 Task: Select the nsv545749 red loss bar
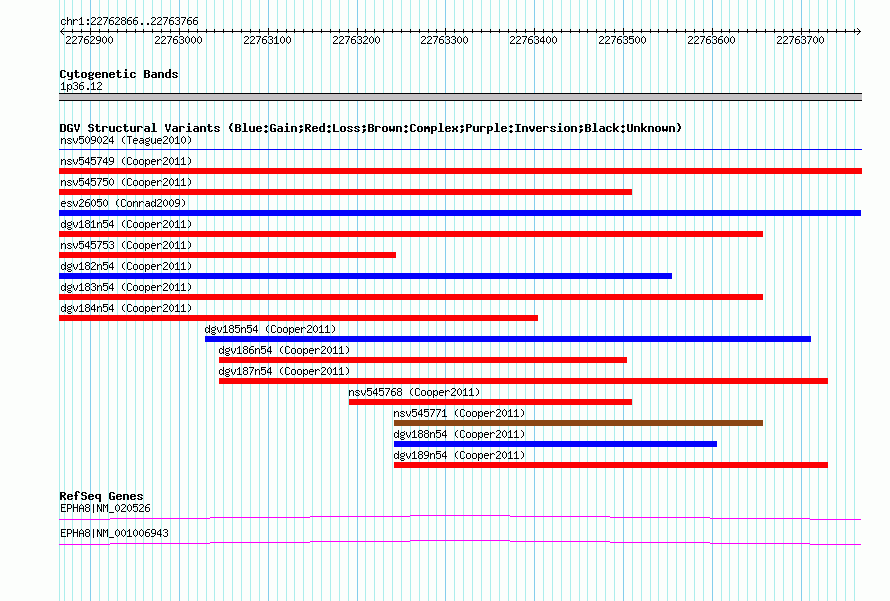click(460, 171)
